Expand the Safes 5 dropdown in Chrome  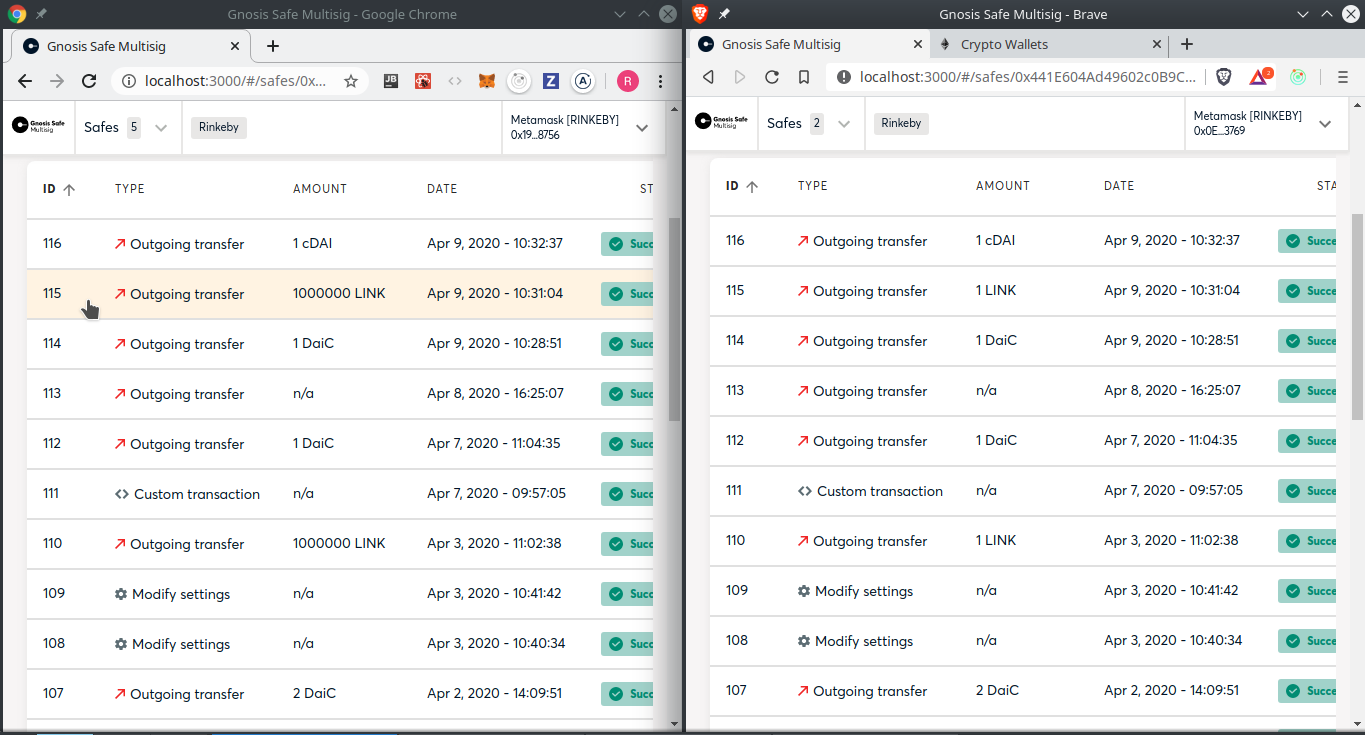point(161,127)
